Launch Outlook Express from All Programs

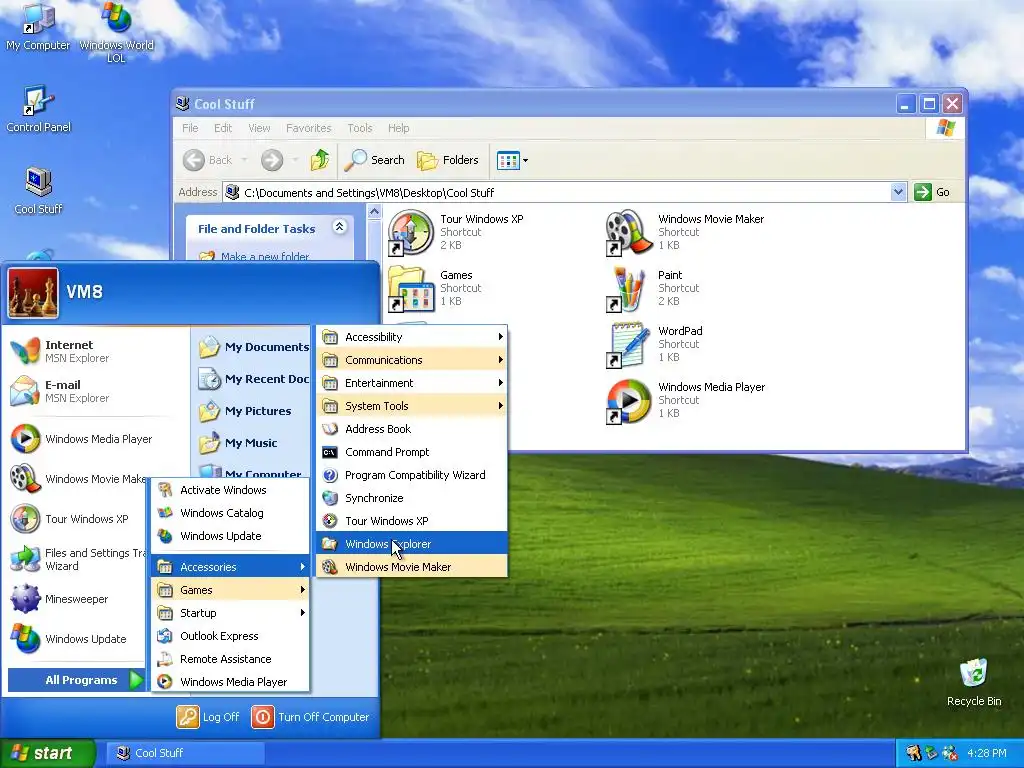coord(231,636)
